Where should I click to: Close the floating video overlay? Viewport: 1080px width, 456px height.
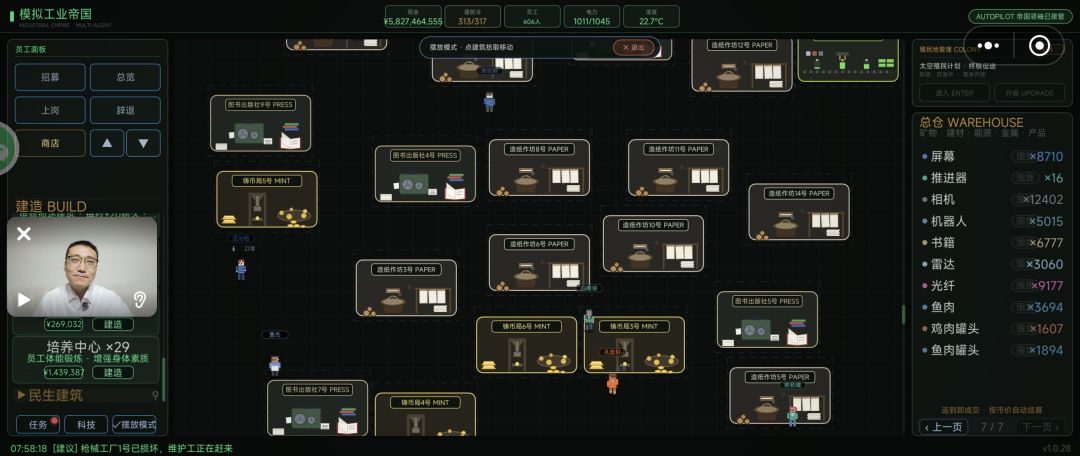[23, 234]
